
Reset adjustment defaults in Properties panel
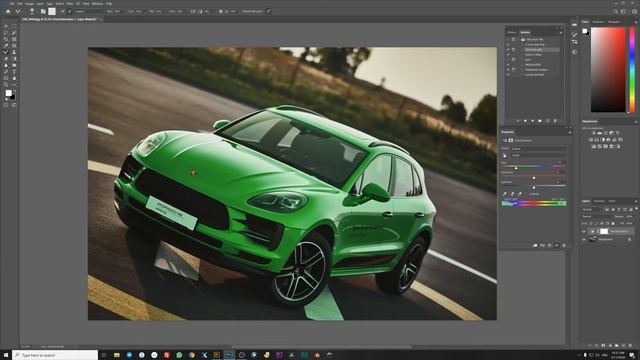pos(549,245)
